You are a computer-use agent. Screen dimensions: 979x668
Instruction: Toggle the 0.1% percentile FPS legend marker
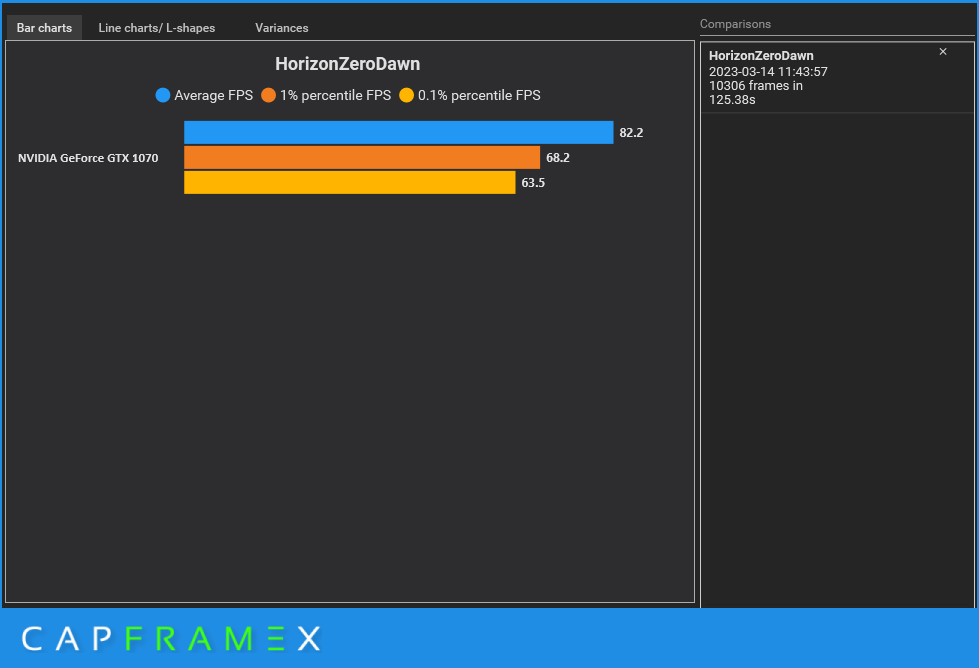point(406,96)
